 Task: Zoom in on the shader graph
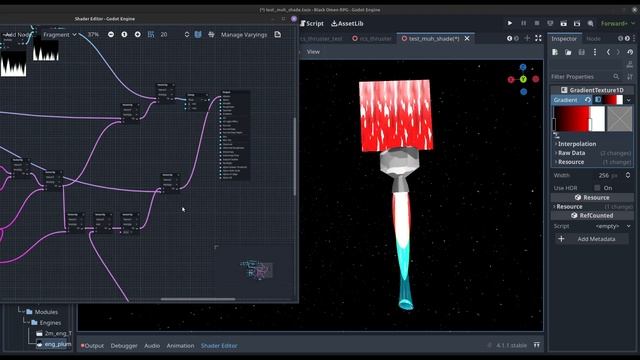[138, 35]
